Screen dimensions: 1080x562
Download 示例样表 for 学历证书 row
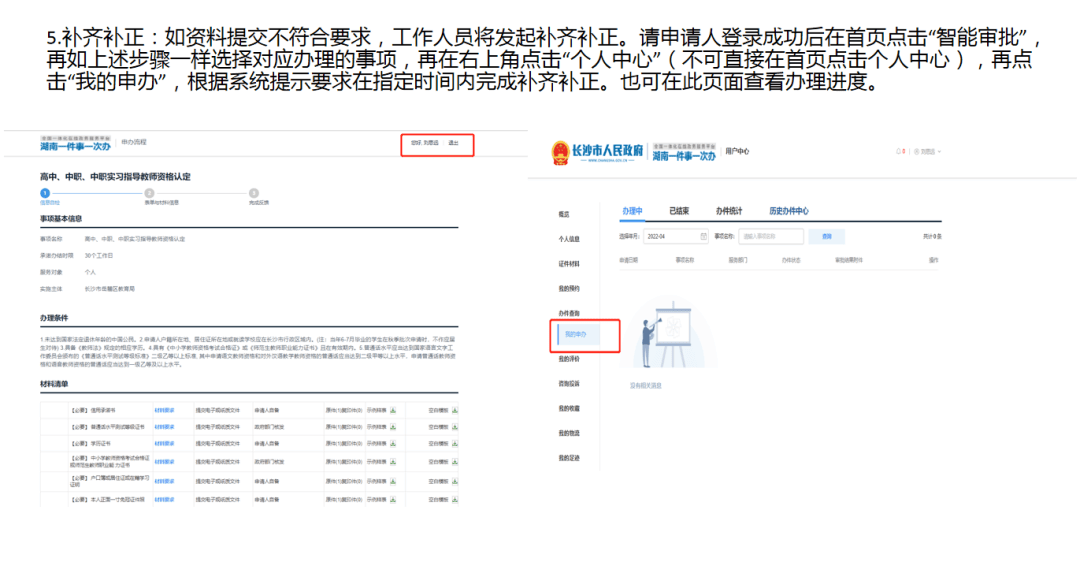393,444
